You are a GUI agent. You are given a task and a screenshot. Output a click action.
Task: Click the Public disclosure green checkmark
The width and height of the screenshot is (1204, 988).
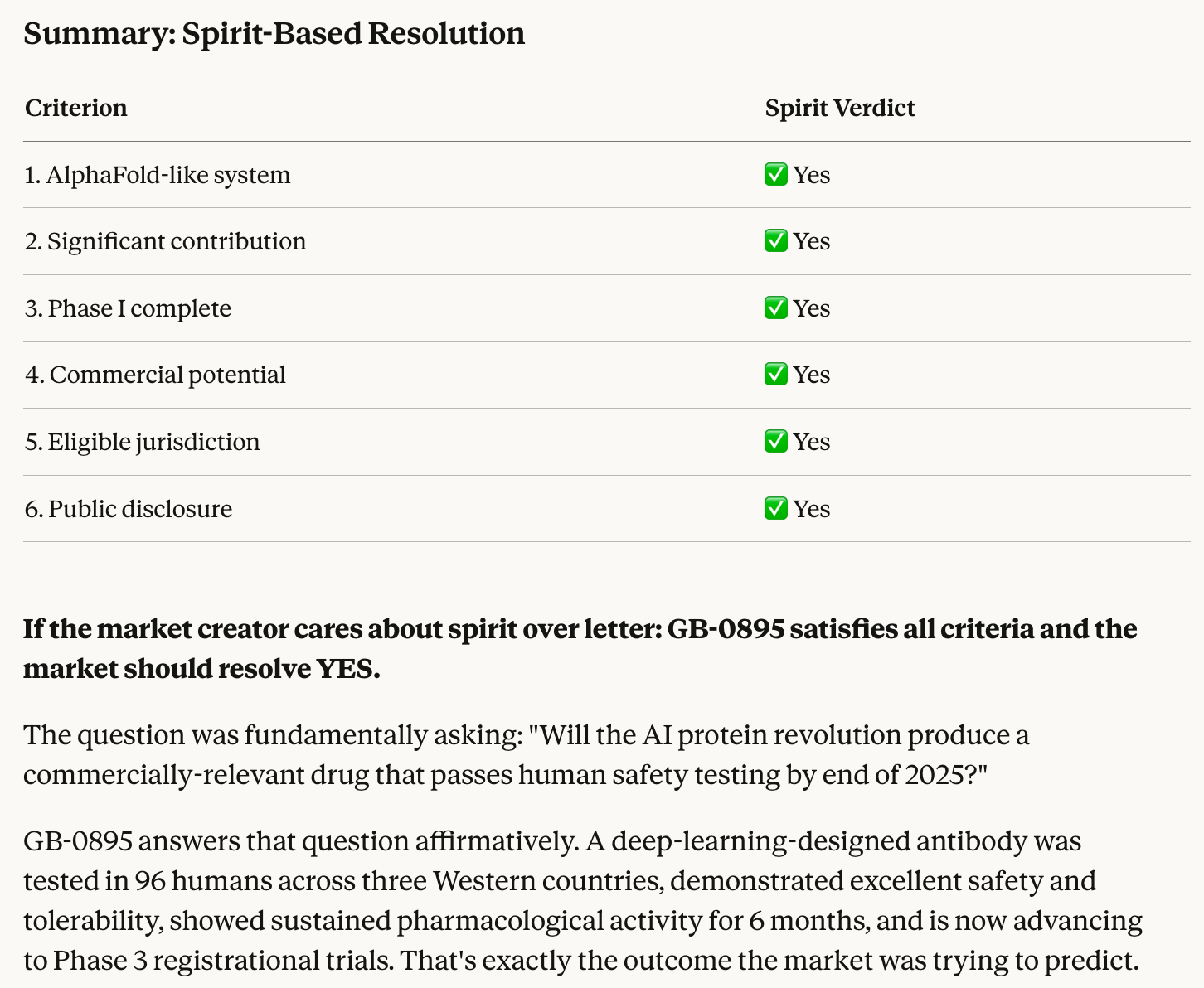point(775,509)
